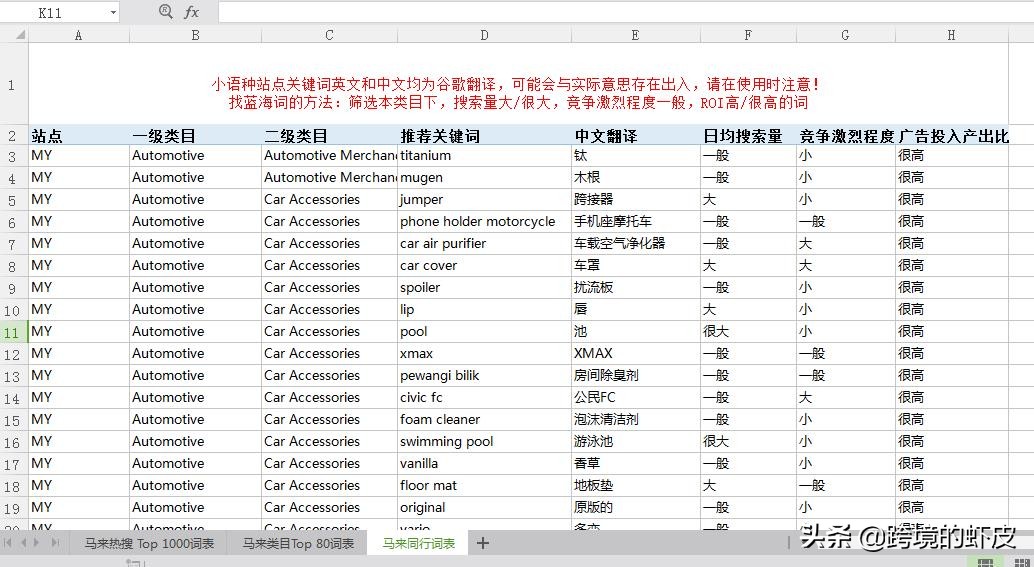The height and width of the screenshot is (567, 1034).
Task: Select row 19 header
Action: [x=13, y=508]
